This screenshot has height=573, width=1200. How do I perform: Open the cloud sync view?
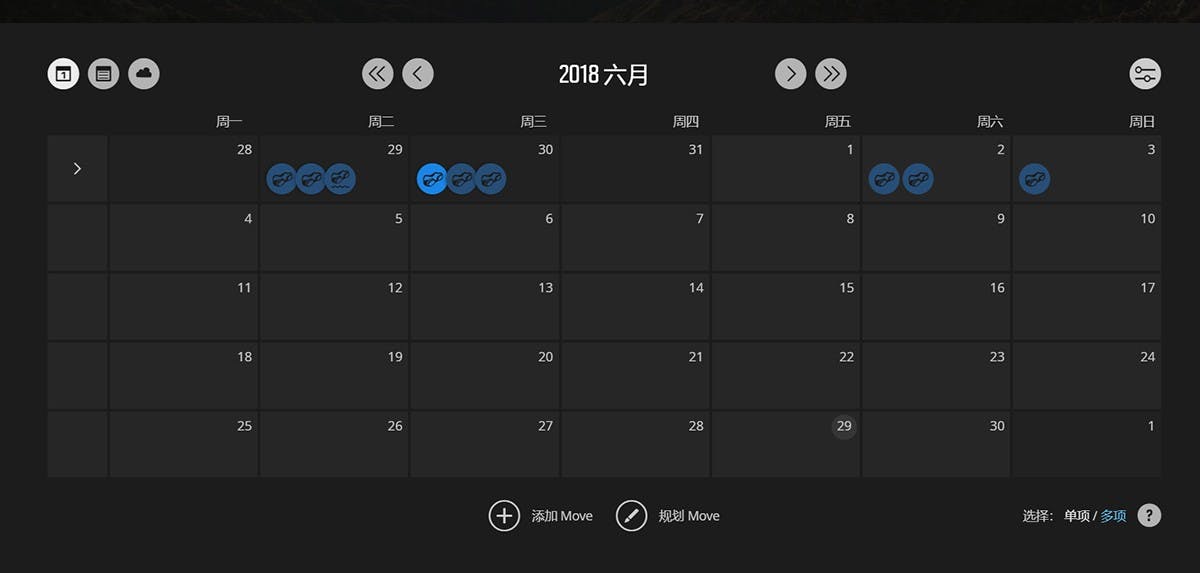144,74
